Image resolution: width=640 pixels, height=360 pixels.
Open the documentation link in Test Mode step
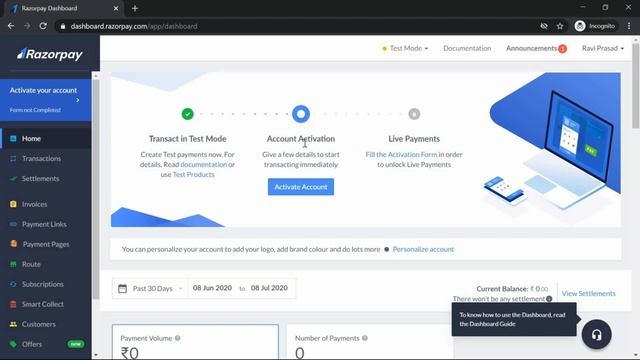point(203,164)
